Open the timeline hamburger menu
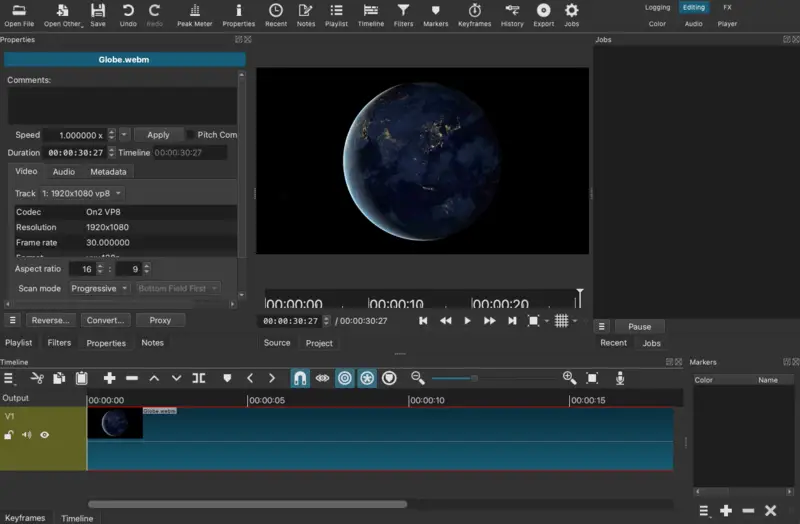 coord(9,378)
